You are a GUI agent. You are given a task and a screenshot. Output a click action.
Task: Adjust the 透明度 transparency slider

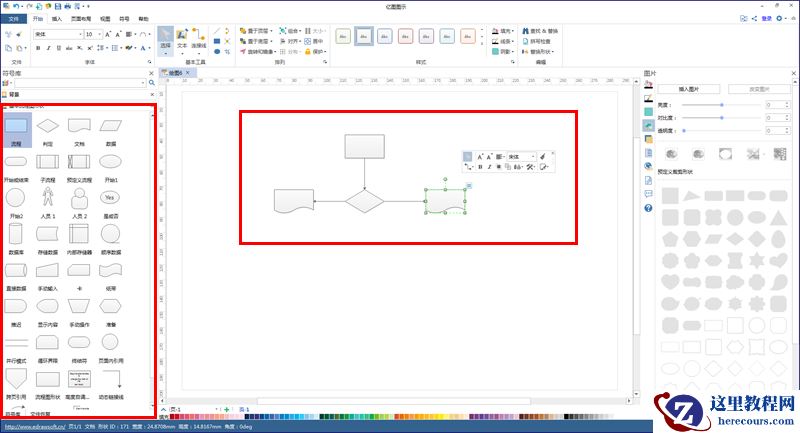[x=722, y=131]
